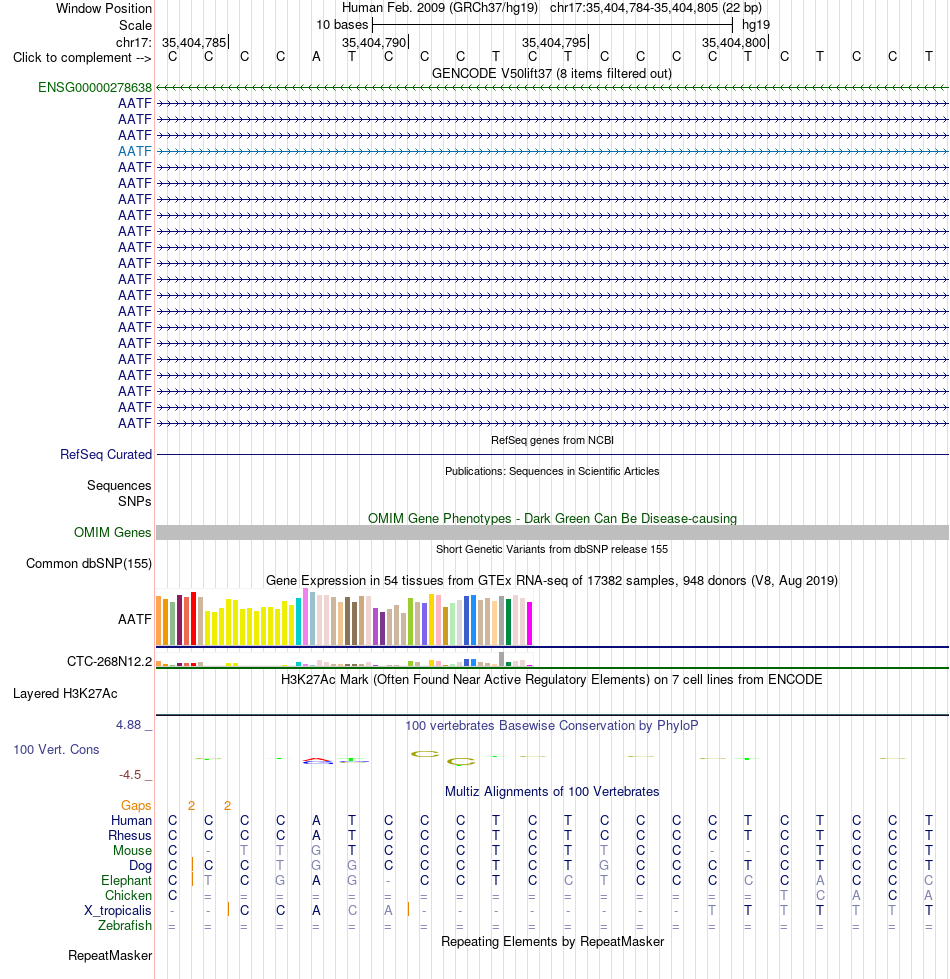
Task: Click 'Short Genetic Variants from dbSNP release 155' title
Action: 552,549
